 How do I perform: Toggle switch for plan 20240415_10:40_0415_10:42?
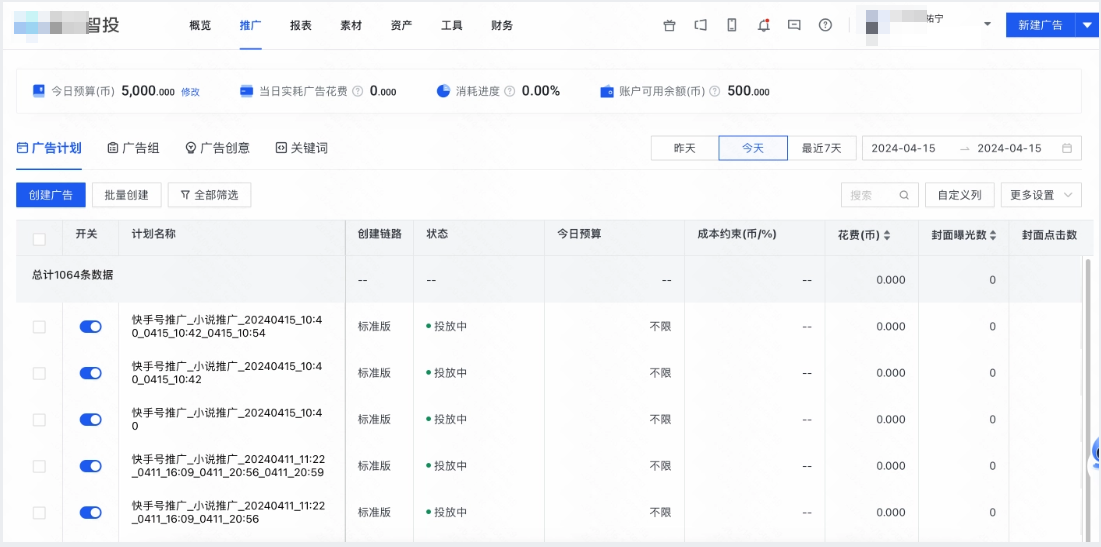click(91, 373)
